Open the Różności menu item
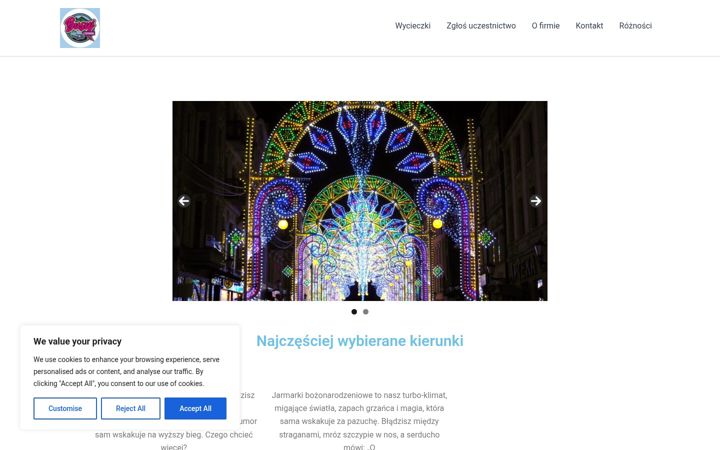This screenshot has width=720, height=450. [x=636, y=26]
